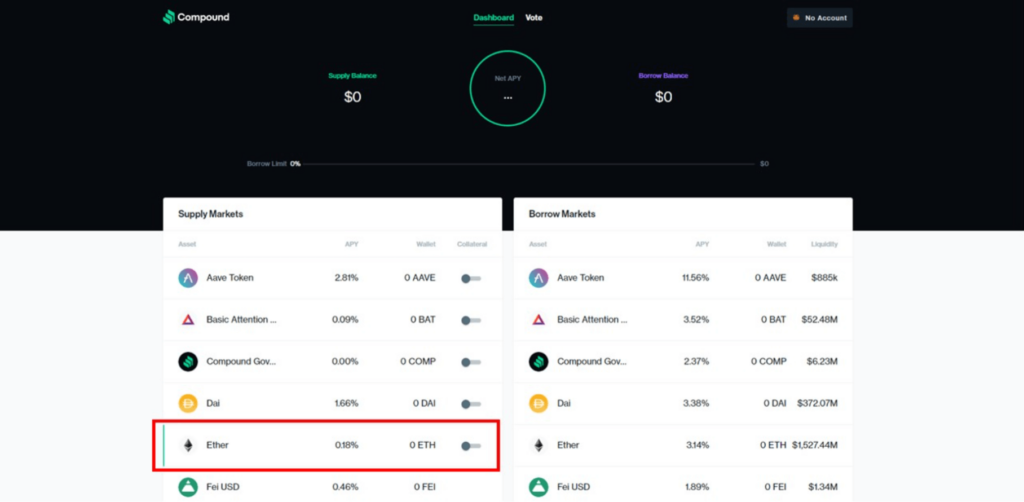The image size is (1024, 502).
Task: Select Ether name in Supply Markets
Action: coord(217,445)
